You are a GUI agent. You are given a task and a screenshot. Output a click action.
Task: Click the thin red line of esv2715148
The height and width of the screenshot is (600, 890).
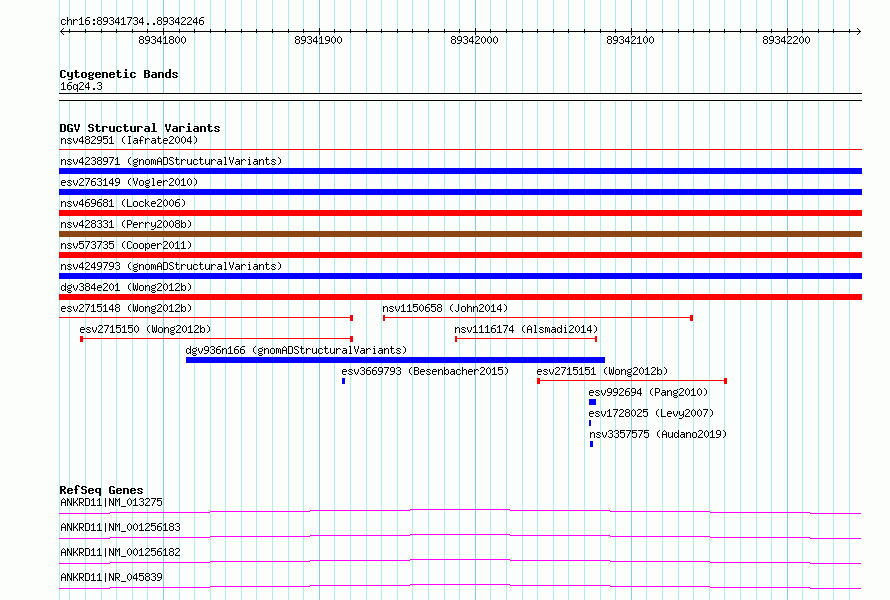pyautogui.click(x=206, y=318)
